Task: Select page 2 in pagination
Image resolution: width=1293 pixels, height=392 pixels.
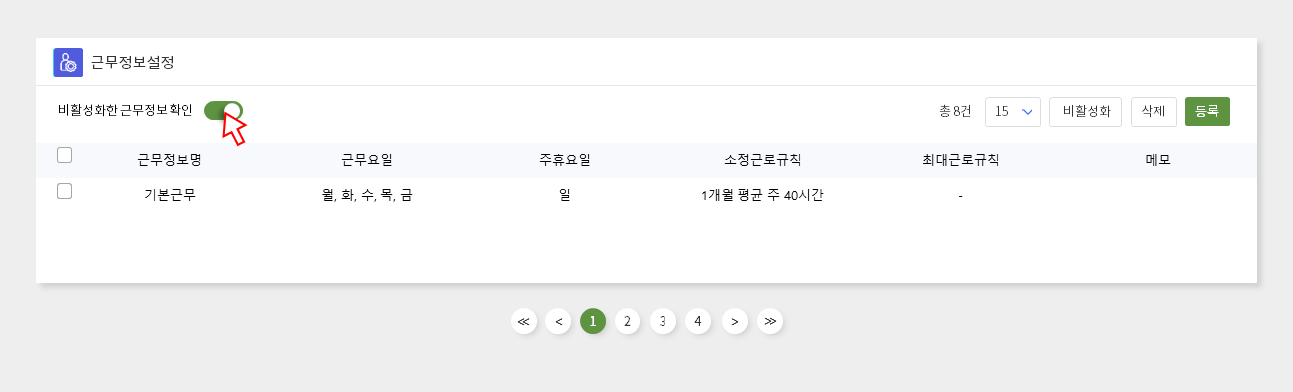Action: (627, 321)
